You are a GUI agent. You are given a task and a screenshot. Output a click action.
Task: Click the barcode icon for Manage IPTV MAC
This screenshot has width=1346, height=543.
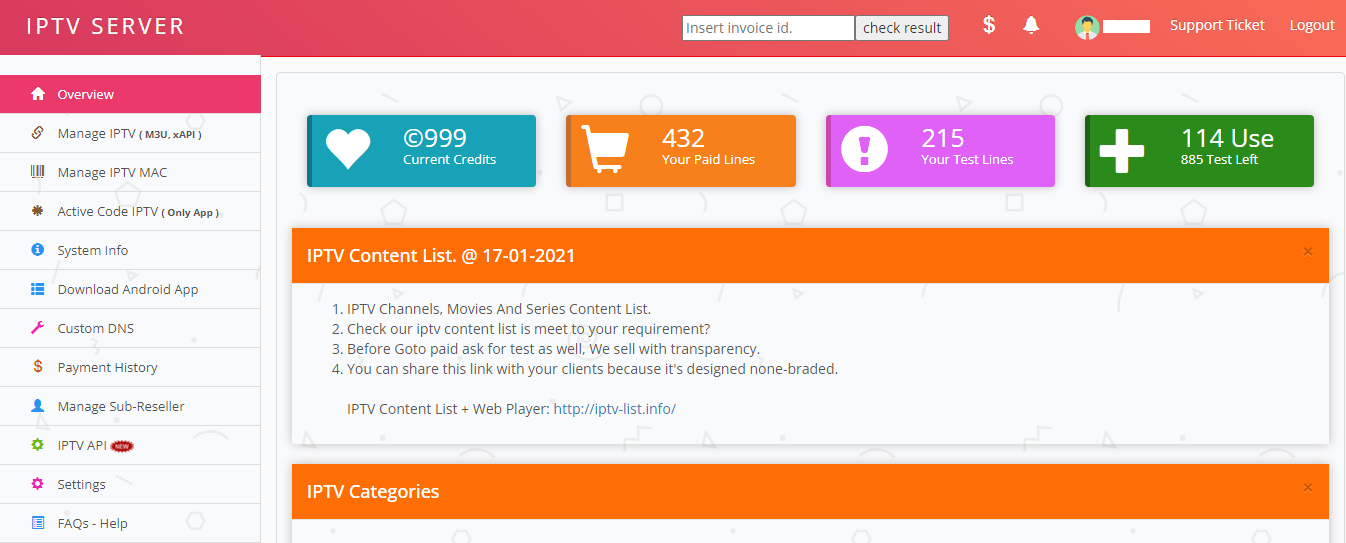pyautogui.click(x=38, y=172)
